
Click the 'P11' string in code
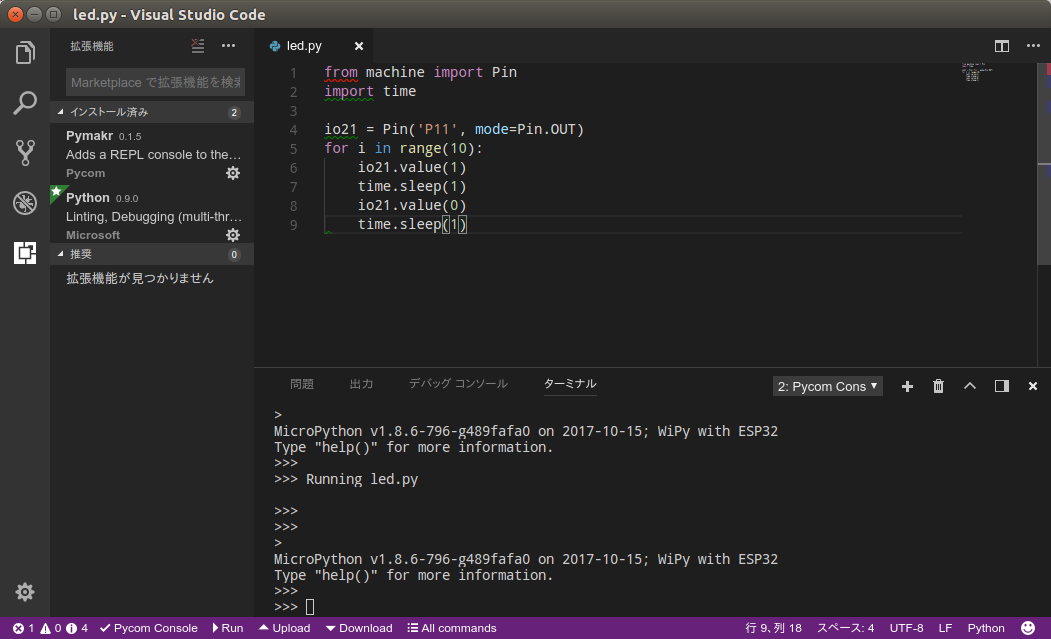point(437,129)
